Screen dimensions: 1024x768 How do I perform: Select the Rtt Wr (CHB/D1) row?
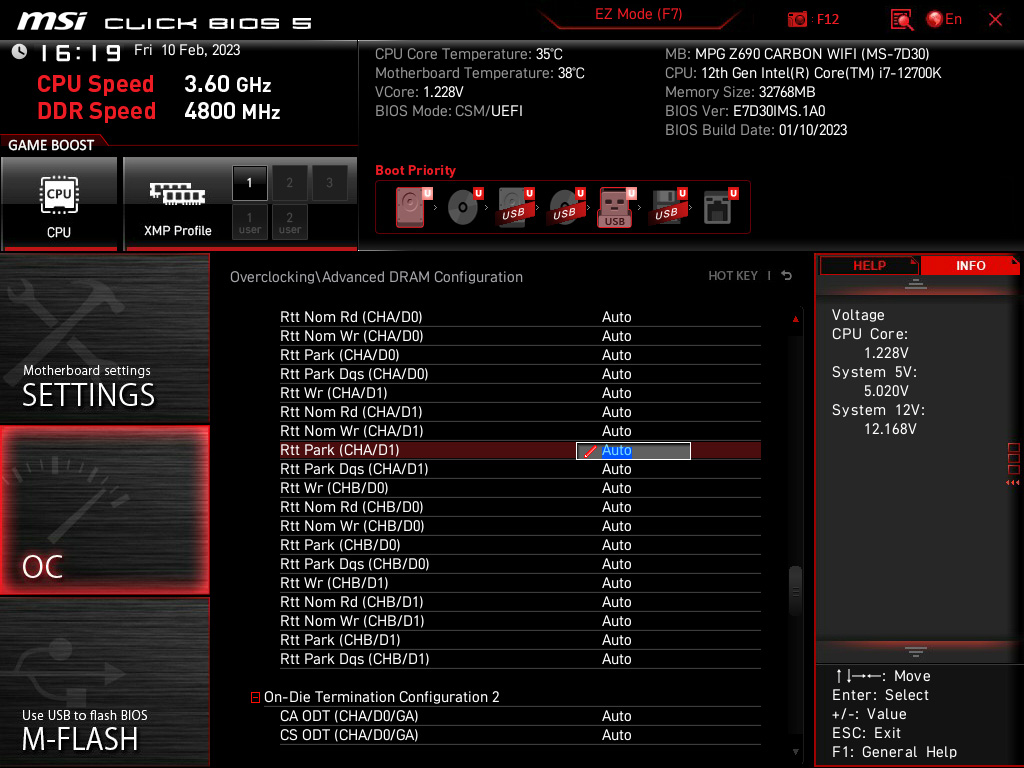[520, 583]
